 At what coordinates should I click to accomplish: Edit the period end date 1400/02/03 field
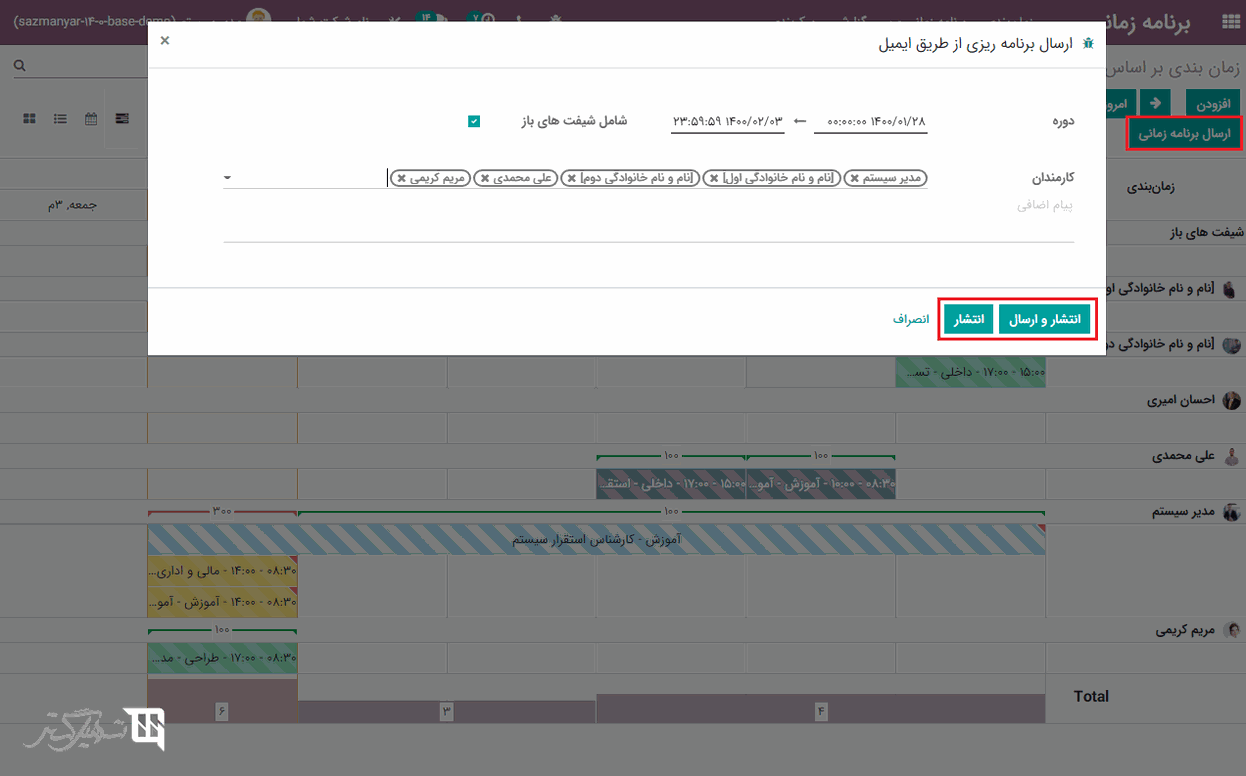click(x=727, y=121)
